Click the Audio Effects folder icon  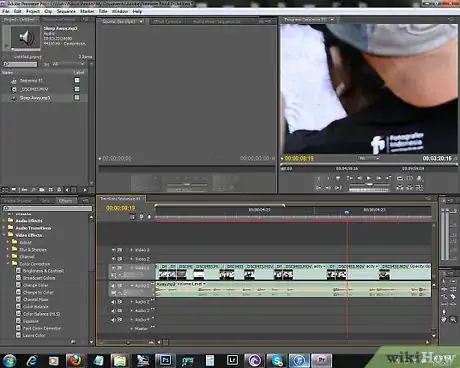[11, 220]
